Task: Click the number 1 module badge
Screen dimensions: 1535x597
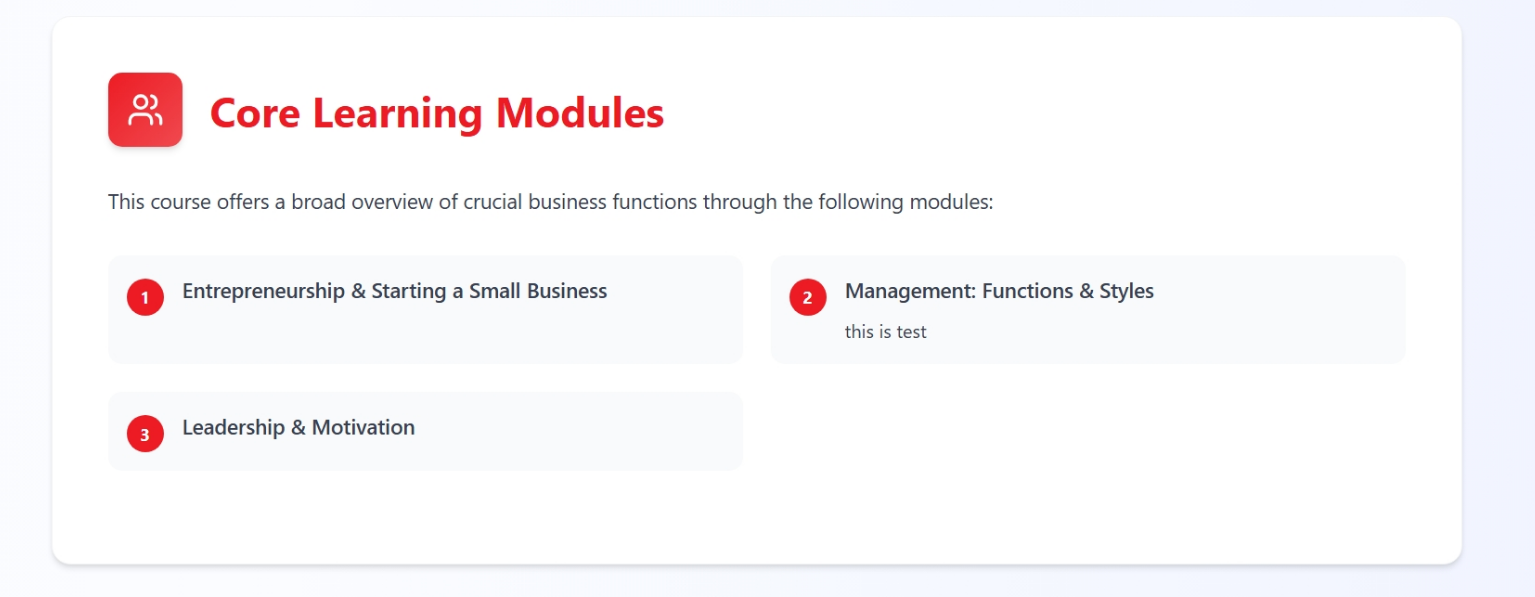Action: coord(145,297)
